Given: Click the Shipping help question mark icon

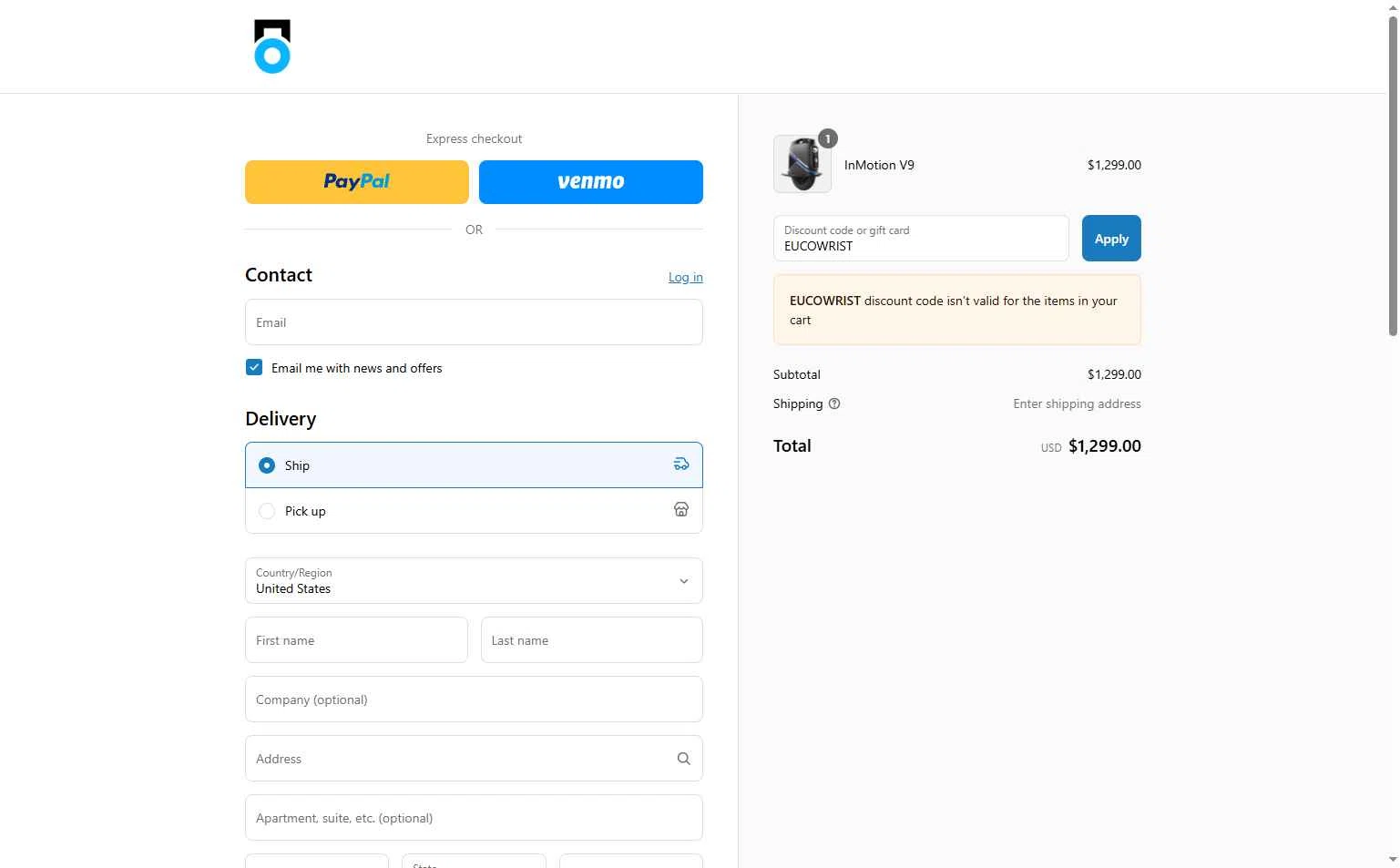Looking at the screenshot, I should pos(834,403).
